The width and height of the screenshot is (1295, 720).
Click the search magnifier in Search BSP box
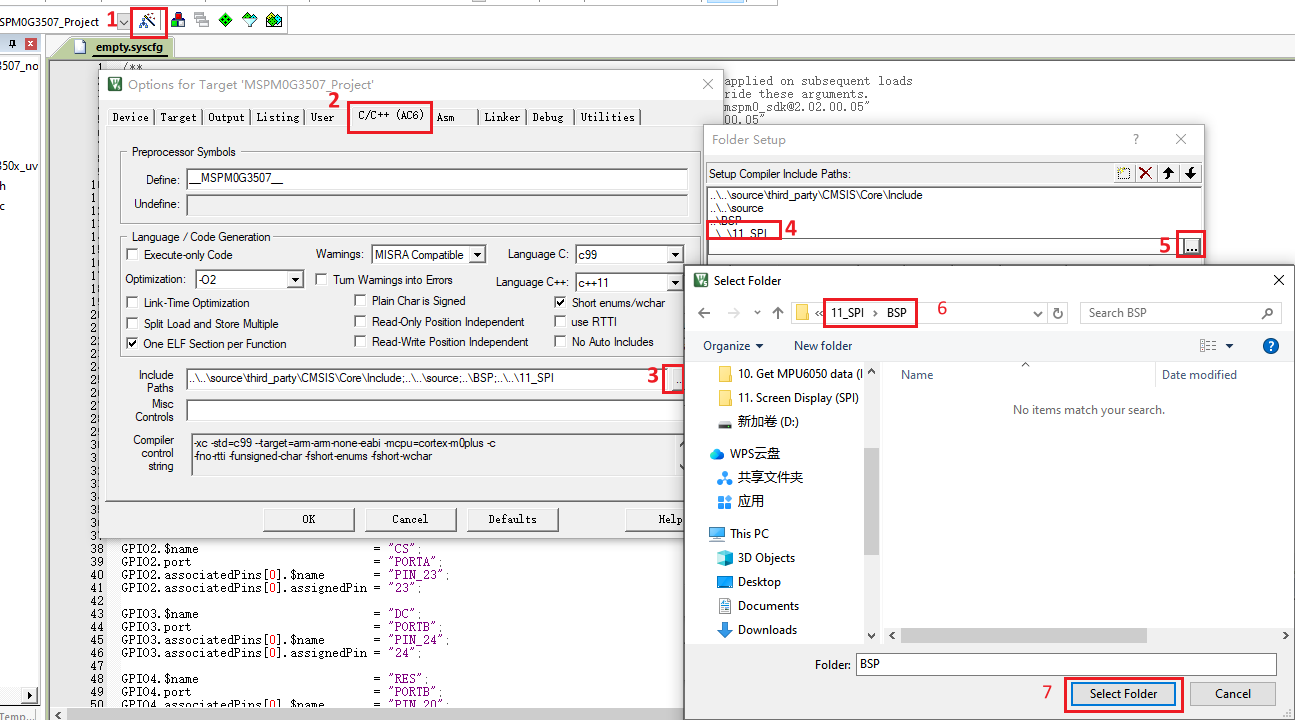[1267, 313]
